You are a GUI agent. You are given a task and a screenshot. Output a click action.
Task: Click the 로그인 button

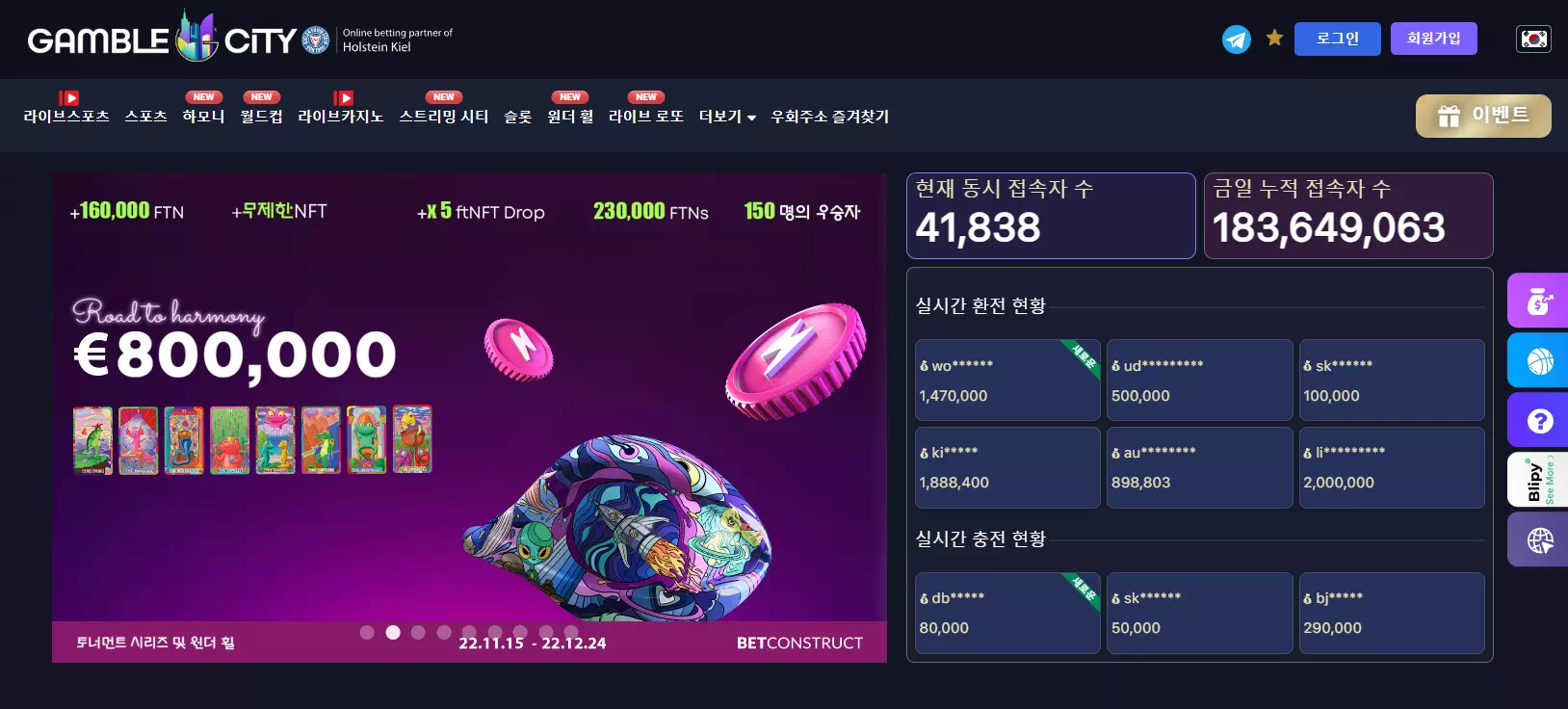pos(1337,39)
